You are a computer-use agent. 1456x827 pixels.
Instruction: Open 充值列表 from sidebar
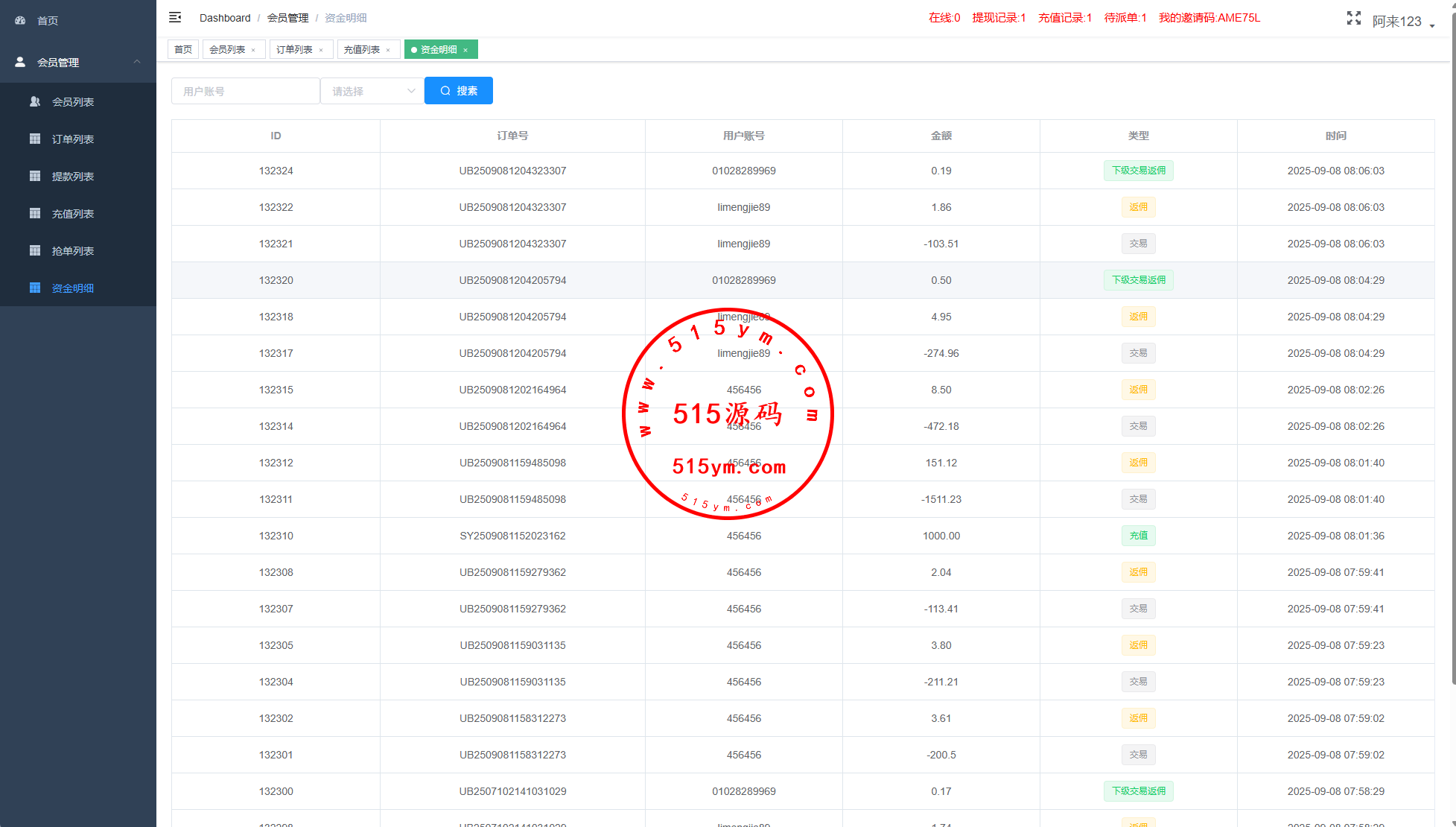pos(72,214)
